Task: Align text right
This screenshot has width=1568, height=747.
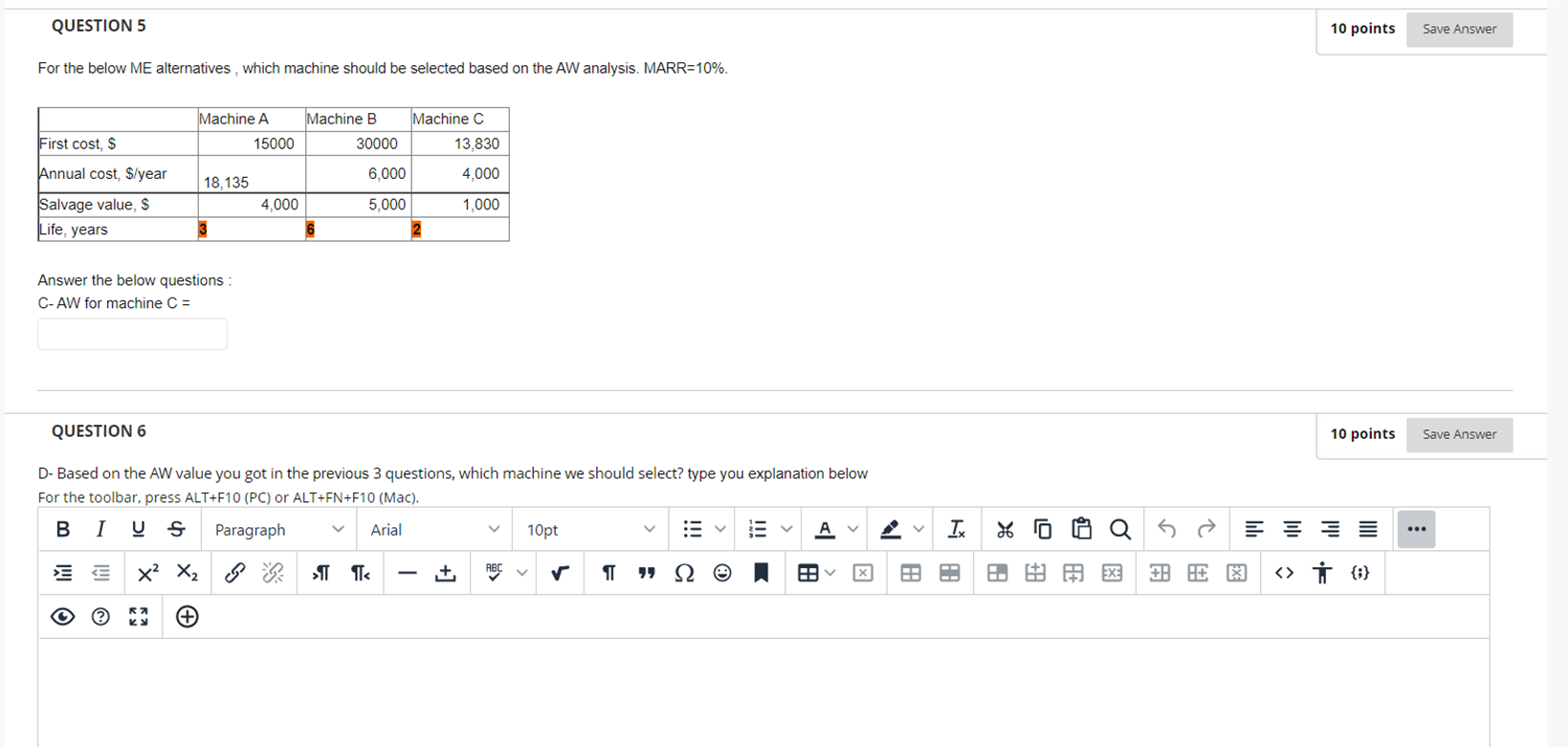Action: (1330, 529)
